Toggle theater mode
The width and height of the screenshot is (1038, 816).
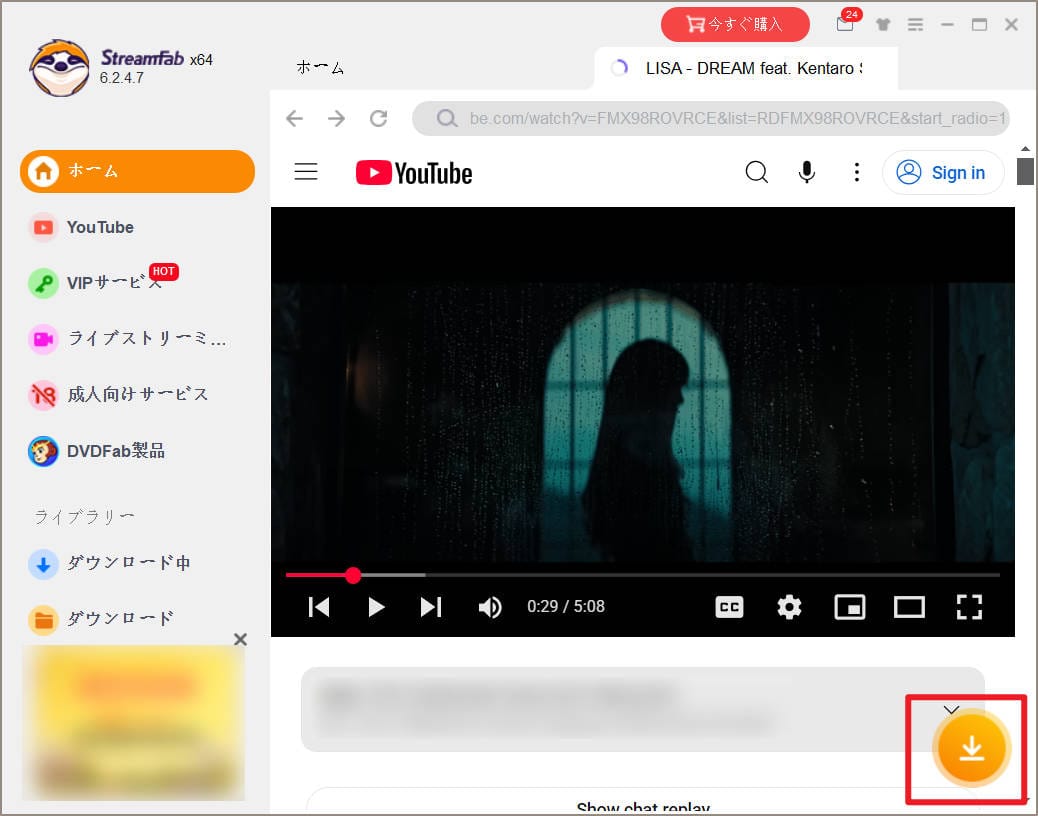point(909,607)
